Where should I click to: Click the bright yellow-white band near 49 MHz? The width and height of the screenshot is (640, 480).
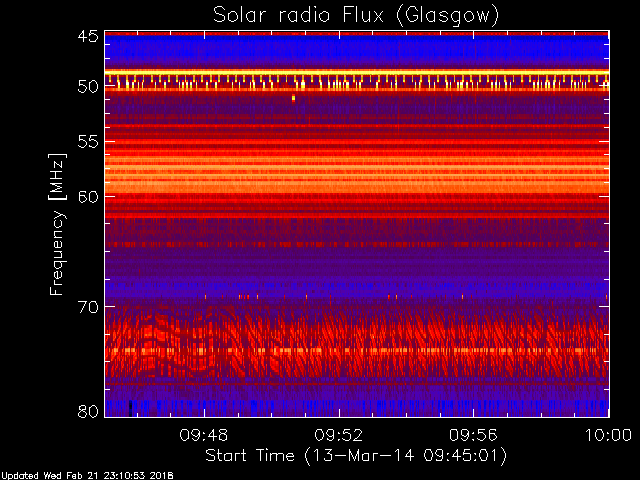(355, 71)
